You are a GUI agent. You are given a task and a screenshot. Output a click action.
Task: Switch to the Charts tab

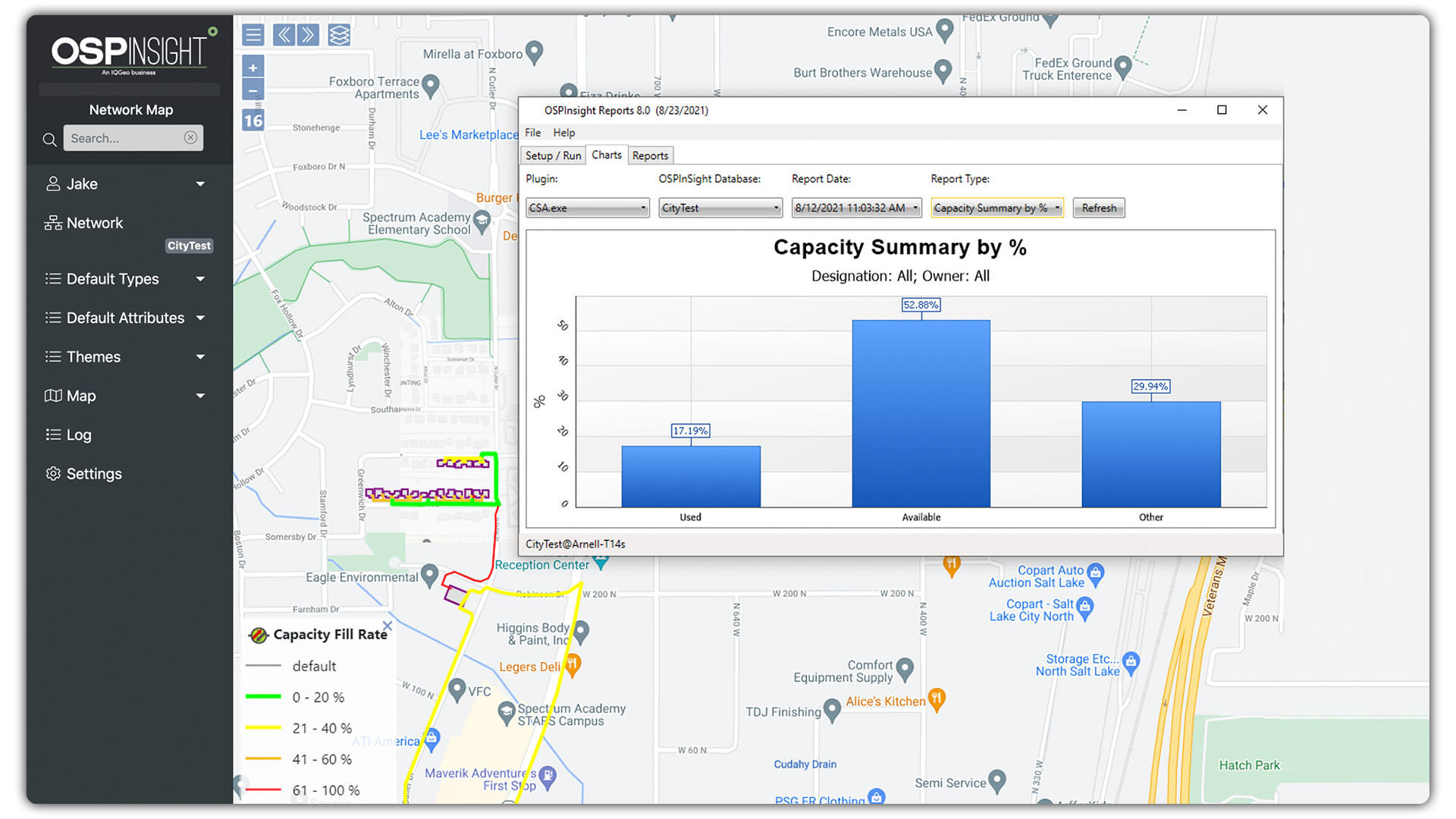point(607,155)
